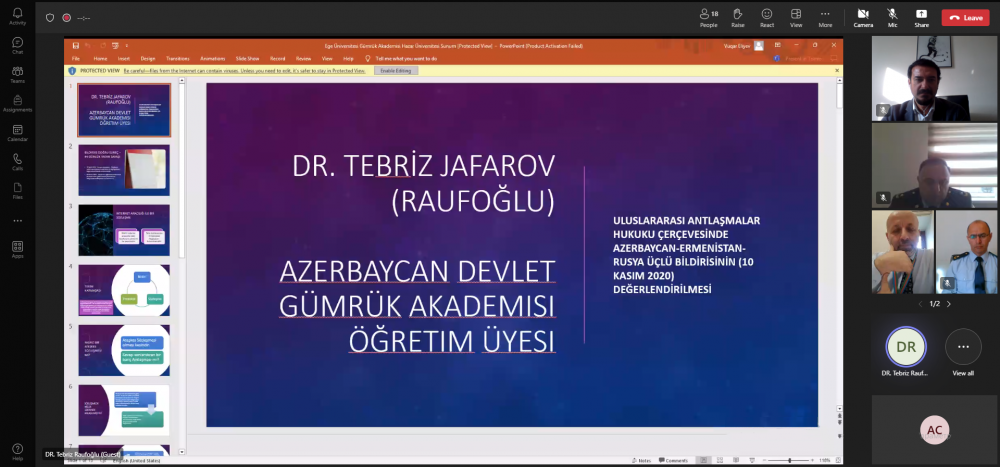
Task: Click the DR. Tebriz Raufoğlu avatar
Action: point(906,347)
